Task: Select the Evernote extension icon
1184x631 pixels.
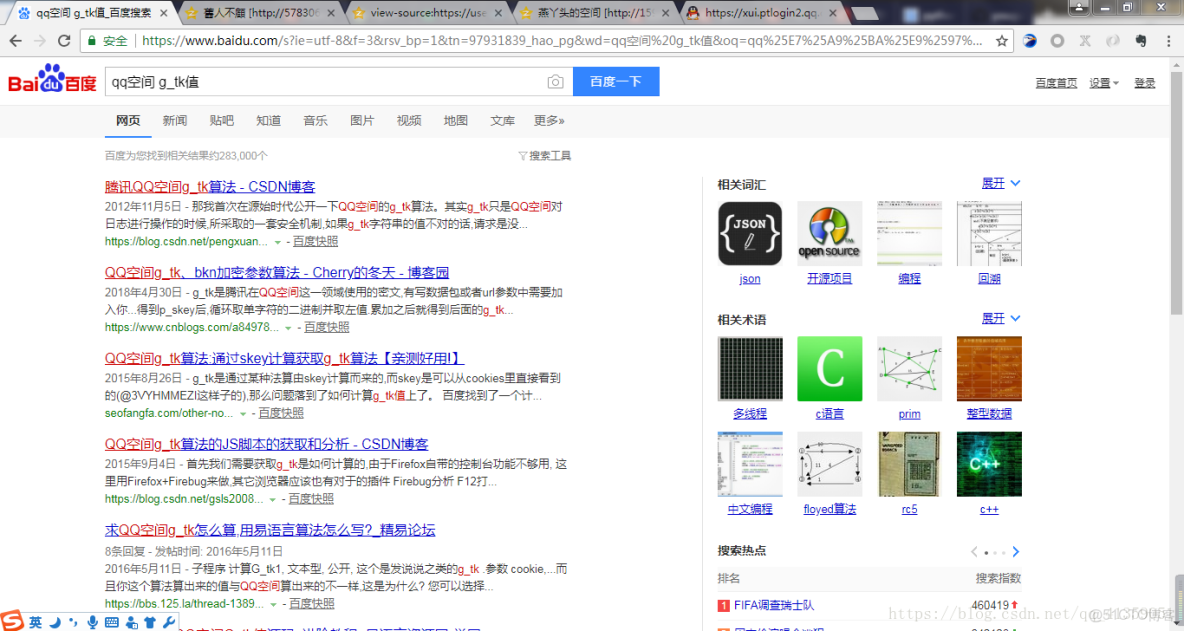Action: click(x=1140, y=41)
